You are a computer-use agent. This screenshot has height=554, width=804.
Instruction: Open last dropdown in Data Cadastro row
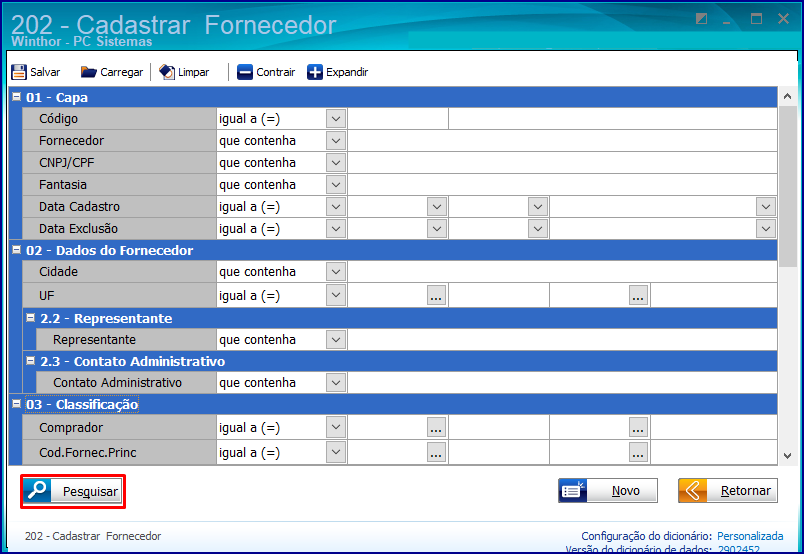tap(766, 207)
